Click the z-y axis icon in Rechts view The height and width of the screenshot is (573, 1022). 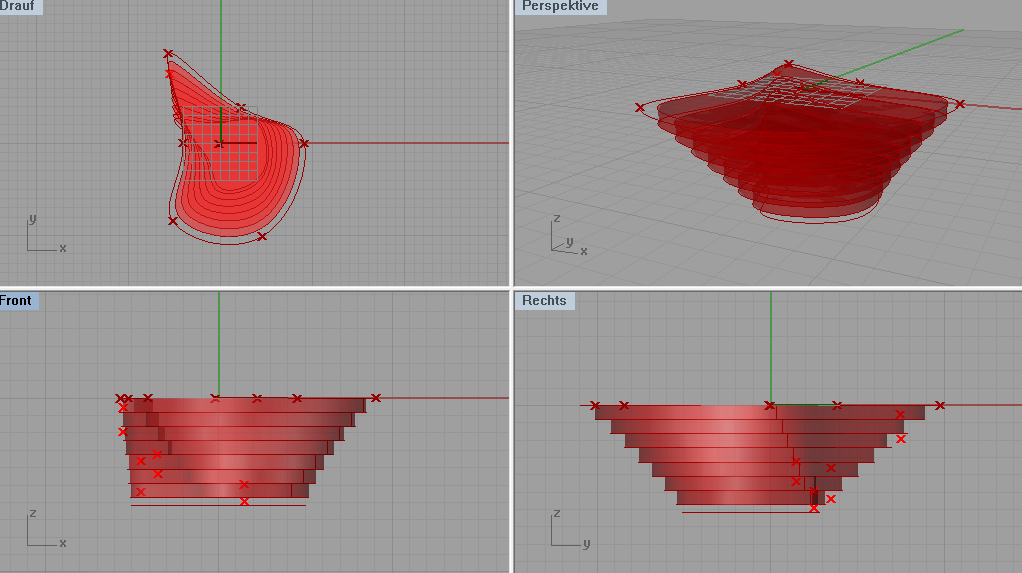(x=570, y=529)
